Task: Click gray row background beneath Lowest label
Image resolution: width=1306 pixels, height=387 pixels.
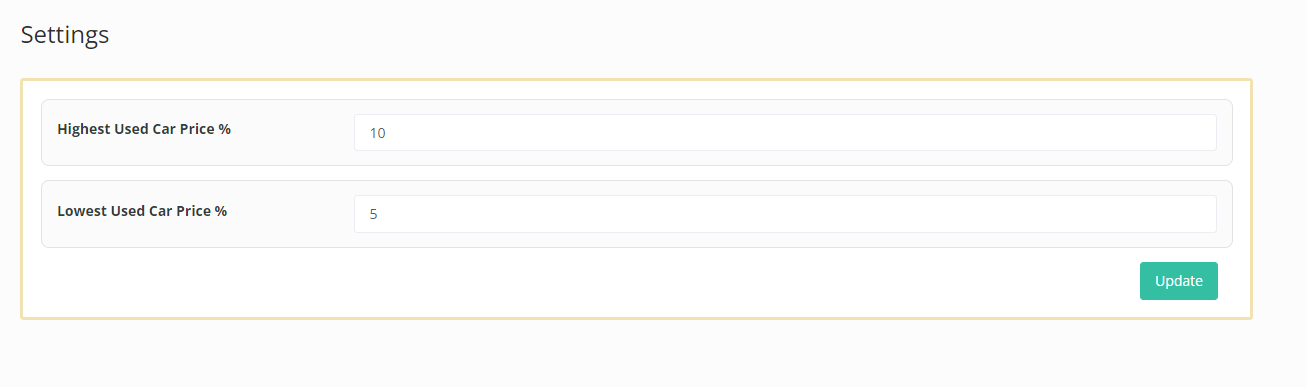Action: [x=144, y=234]
